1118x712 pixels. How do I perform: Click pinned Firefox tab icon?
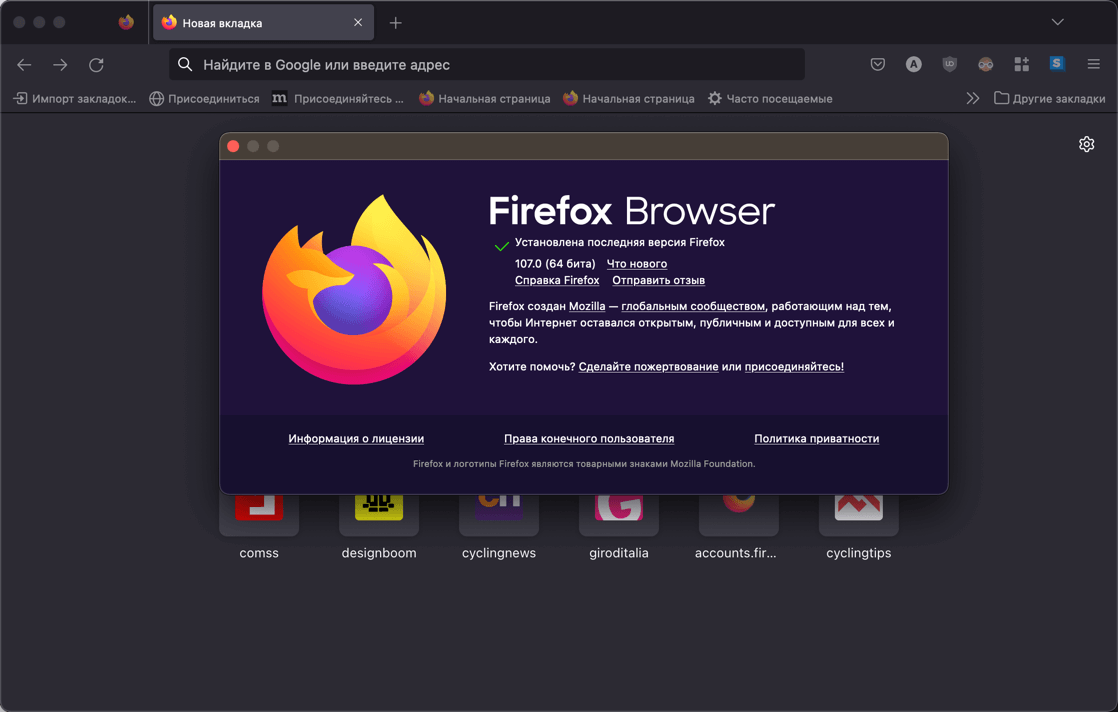pos(126,23)
